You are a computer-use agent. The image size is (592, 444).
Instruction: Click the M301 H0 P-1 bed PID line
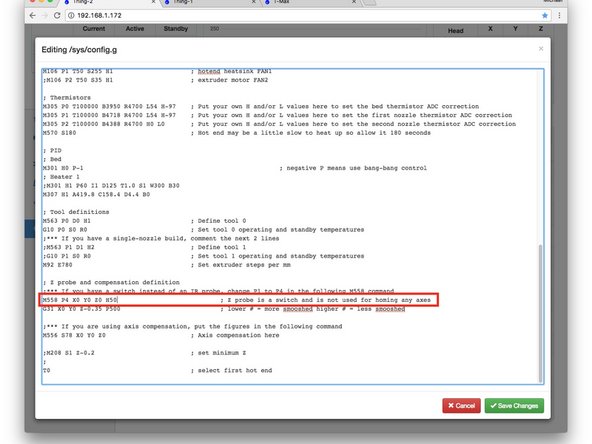point(235,168)
